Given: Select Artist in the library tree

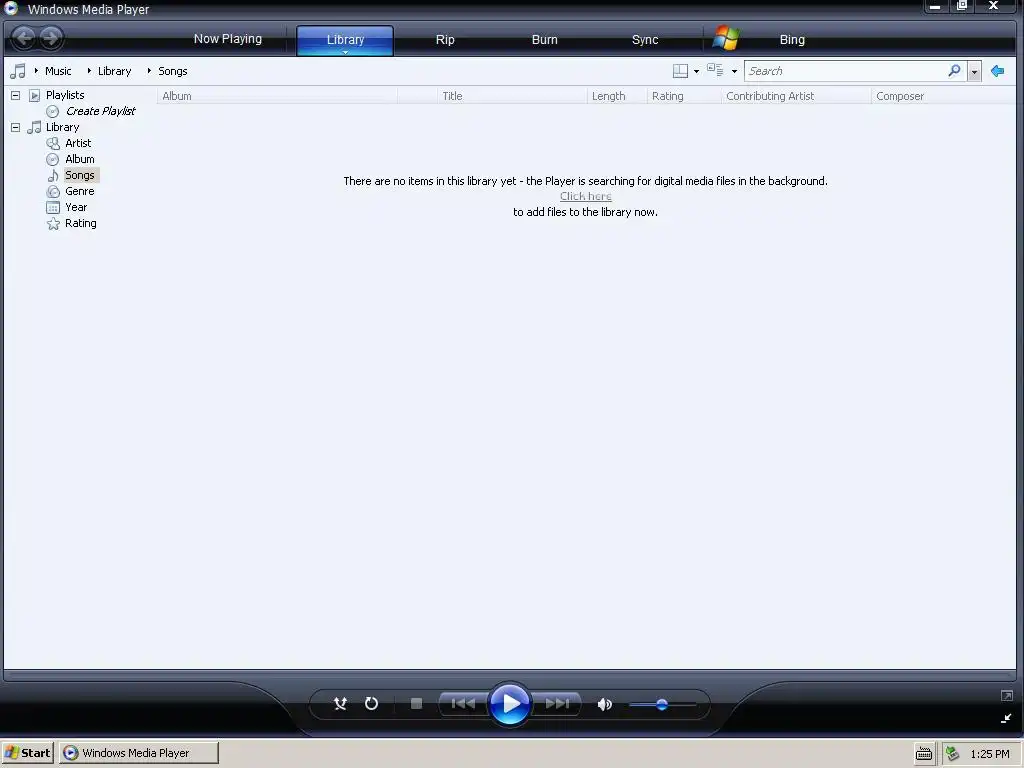Looking at the screenshot, I should [78, 143].
